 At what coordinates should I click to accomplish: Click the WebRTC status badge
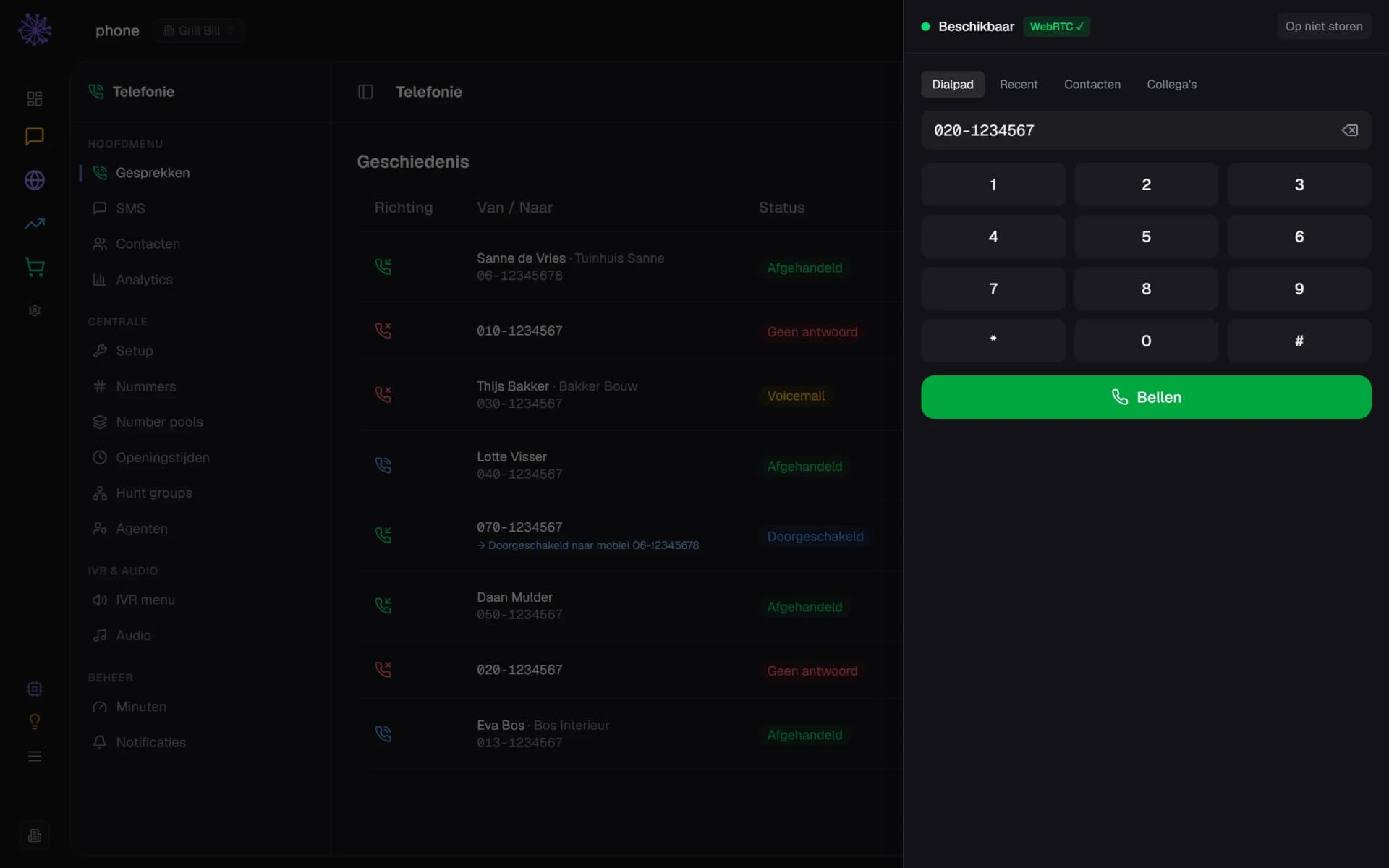click(x=1056, y=26)
